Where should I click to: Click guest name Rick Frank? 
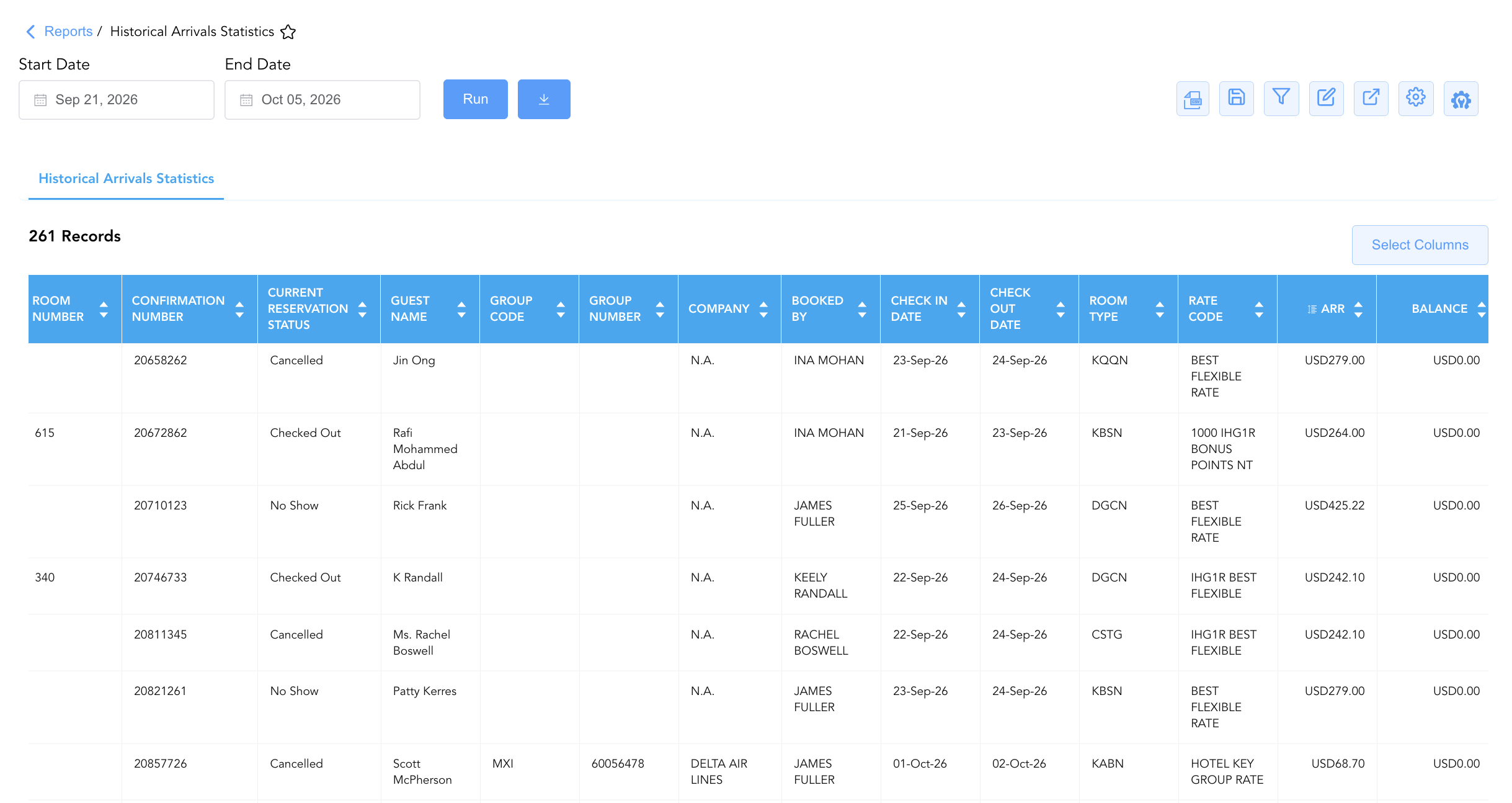pyautogui.click(x=420, y=506)
